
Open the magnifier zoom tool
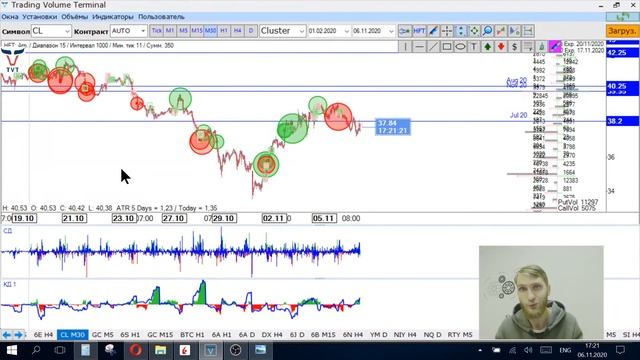pos(487,31)
